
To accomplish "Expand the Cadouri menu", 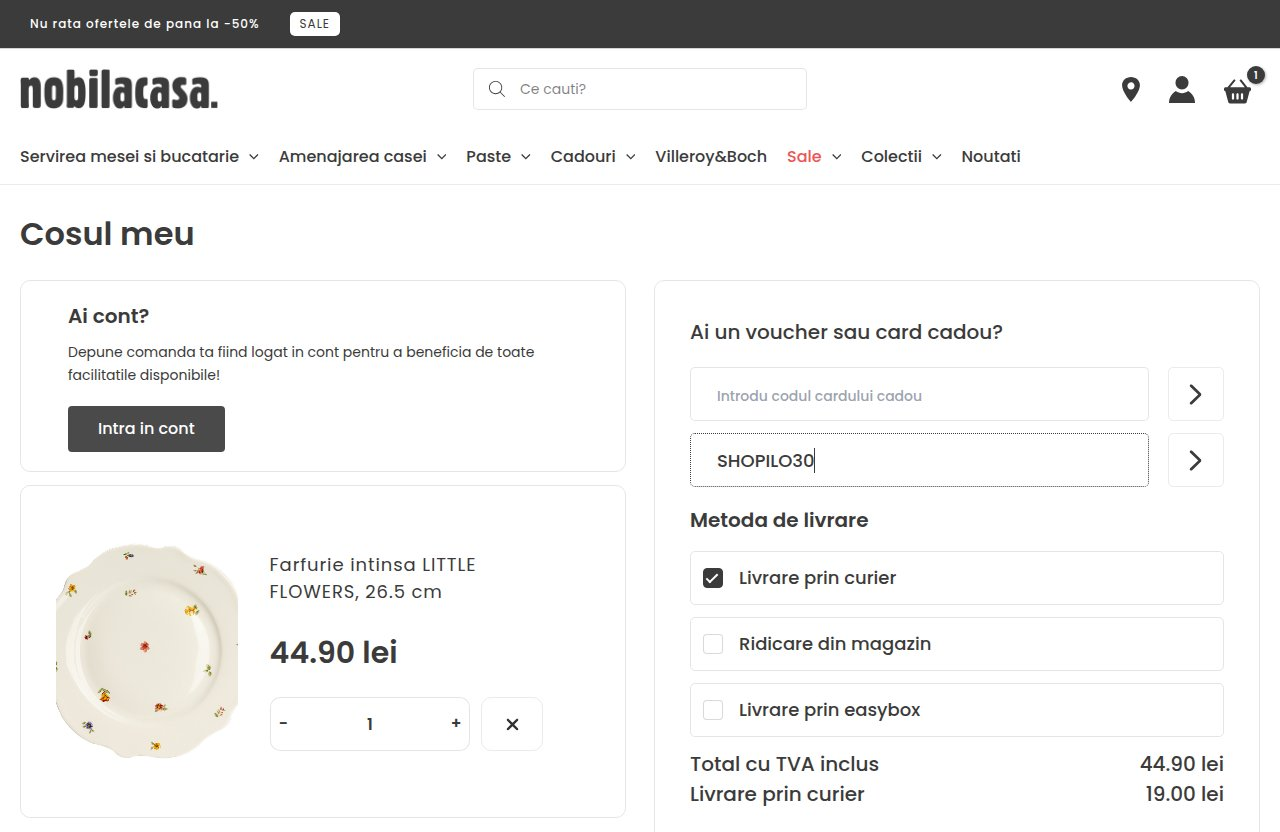I will tap(593, 156).
